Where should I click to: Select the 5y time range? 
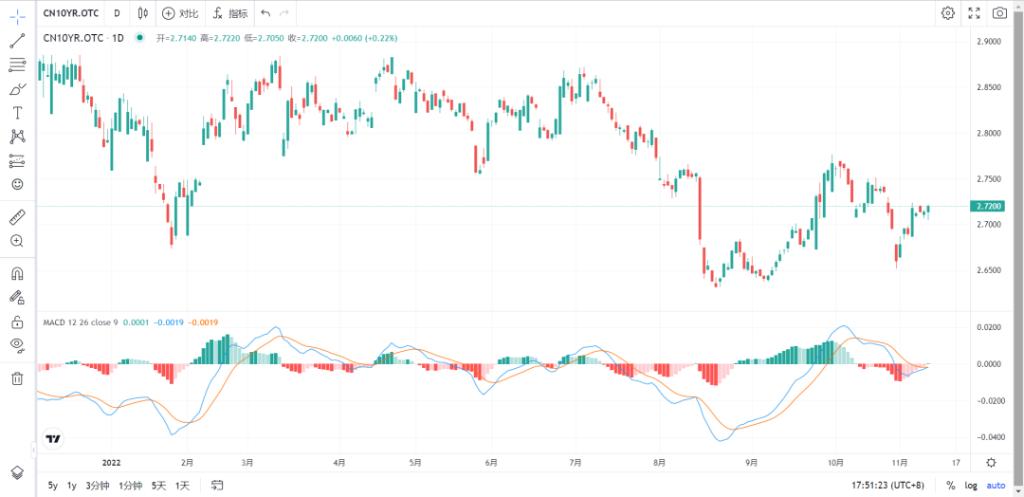pos(52,486)
